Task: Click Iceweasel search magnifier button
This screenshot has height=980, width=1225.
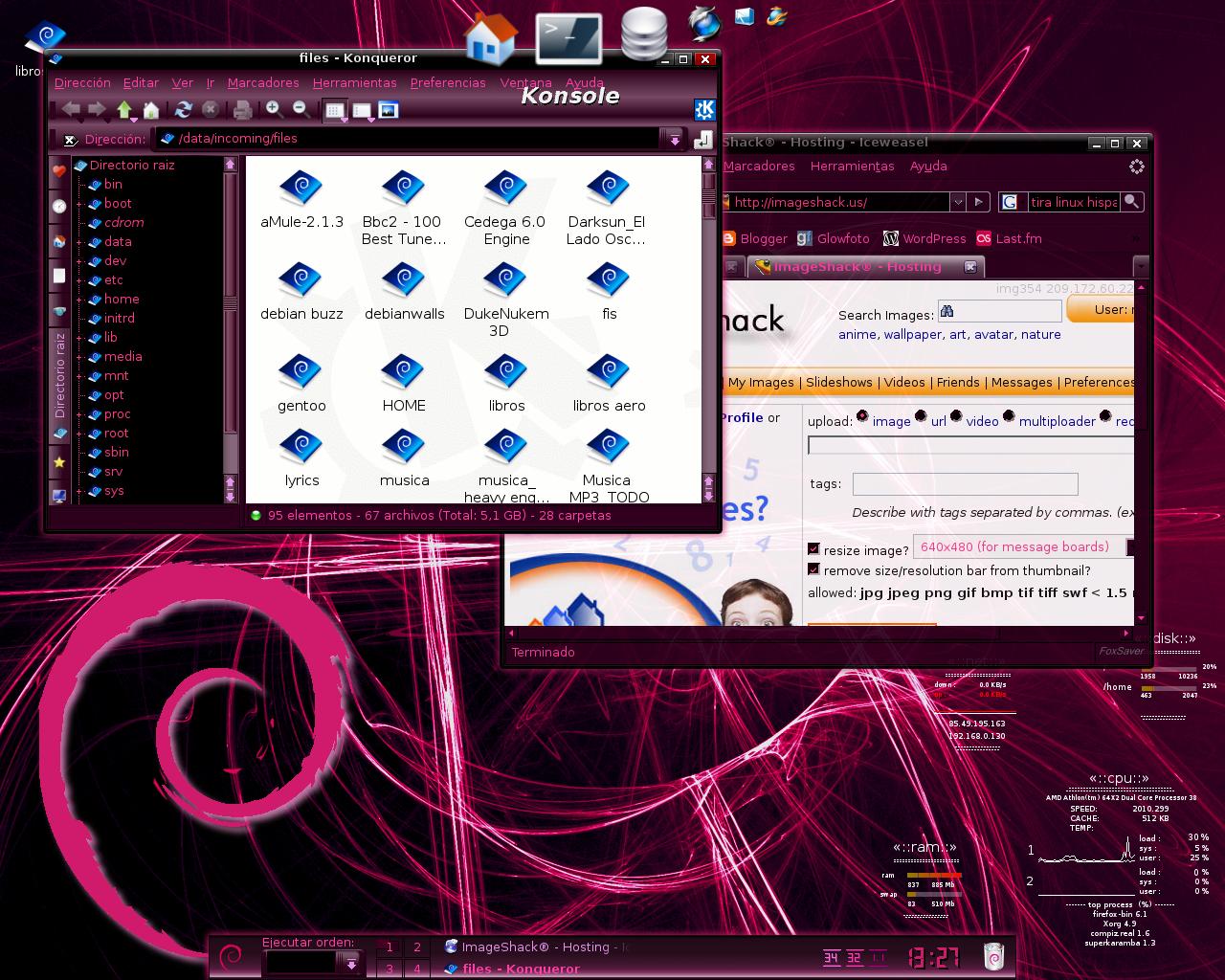Action: 1132,202
